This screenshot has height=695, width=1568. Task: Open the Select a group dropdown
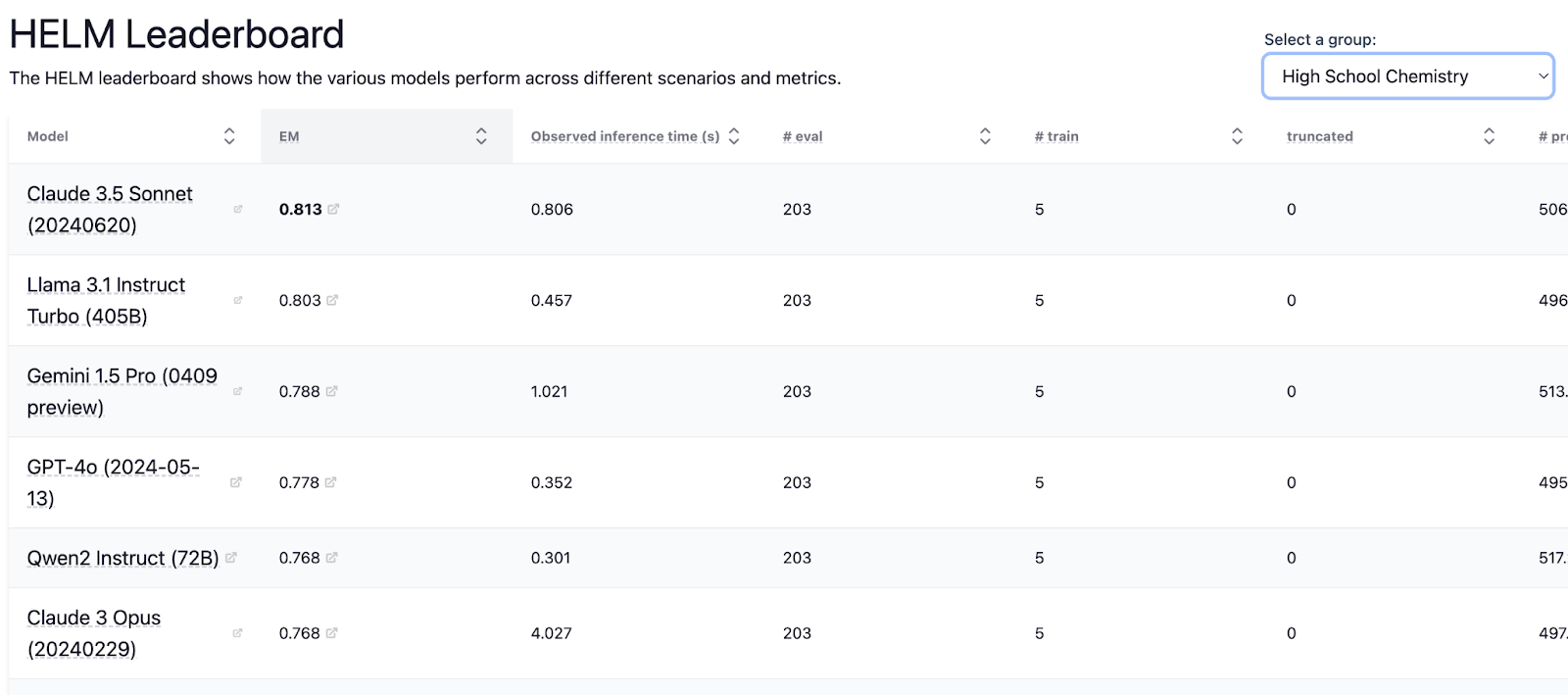pyautogui.click(x=1408, y=76)
